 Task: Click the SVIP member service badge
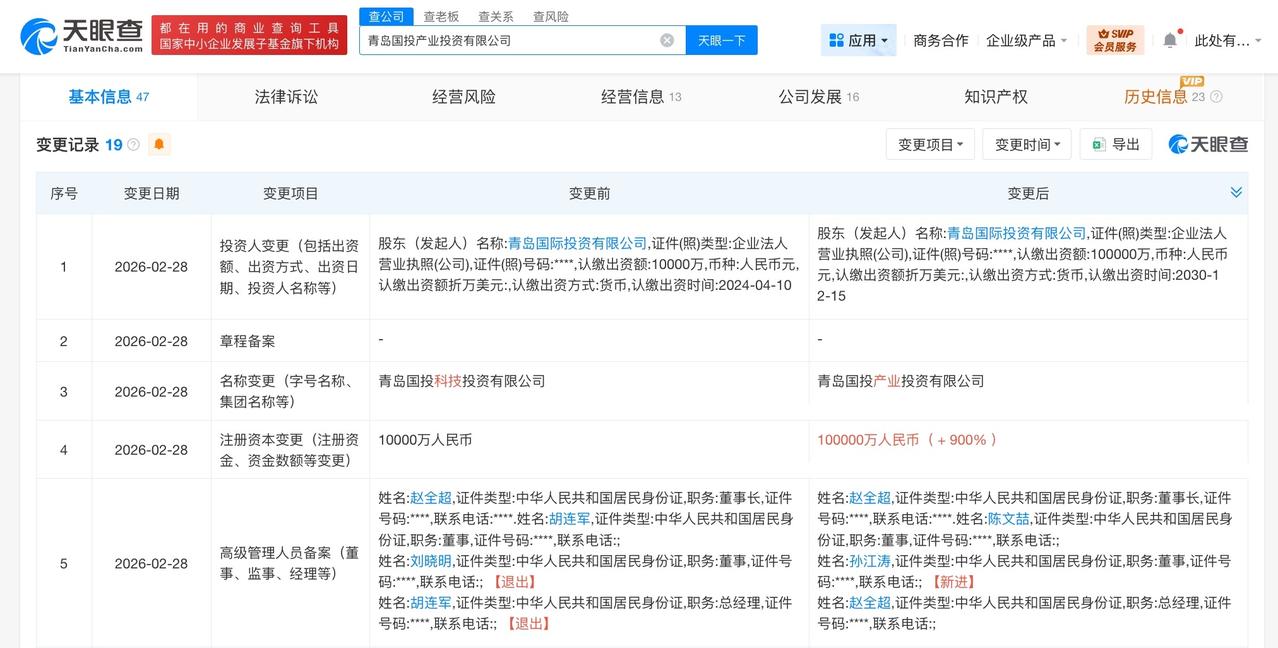click(1115, 40)
